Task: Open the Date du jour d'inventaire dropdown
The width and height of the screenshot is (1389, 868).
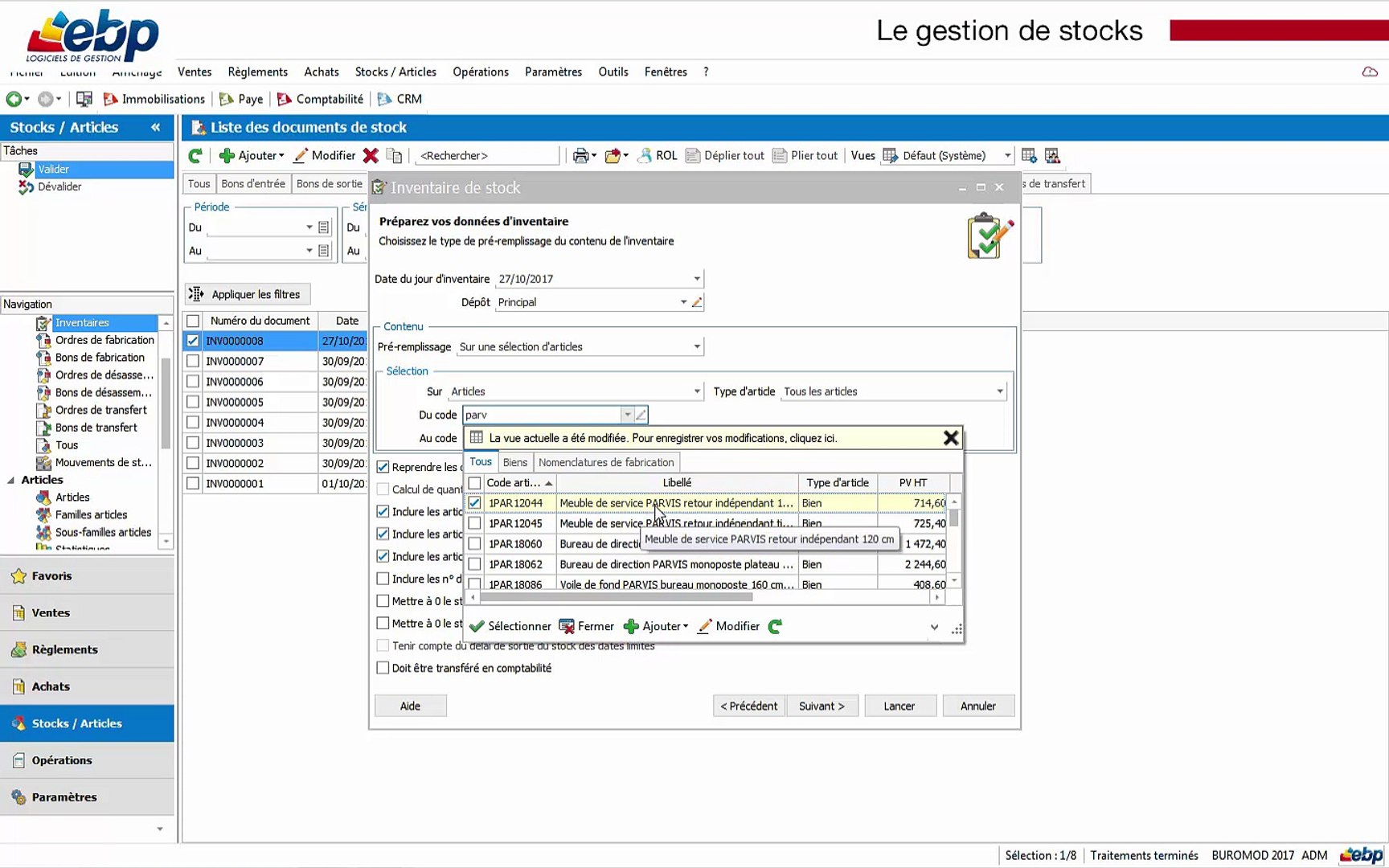Action: tap(697, 279)
